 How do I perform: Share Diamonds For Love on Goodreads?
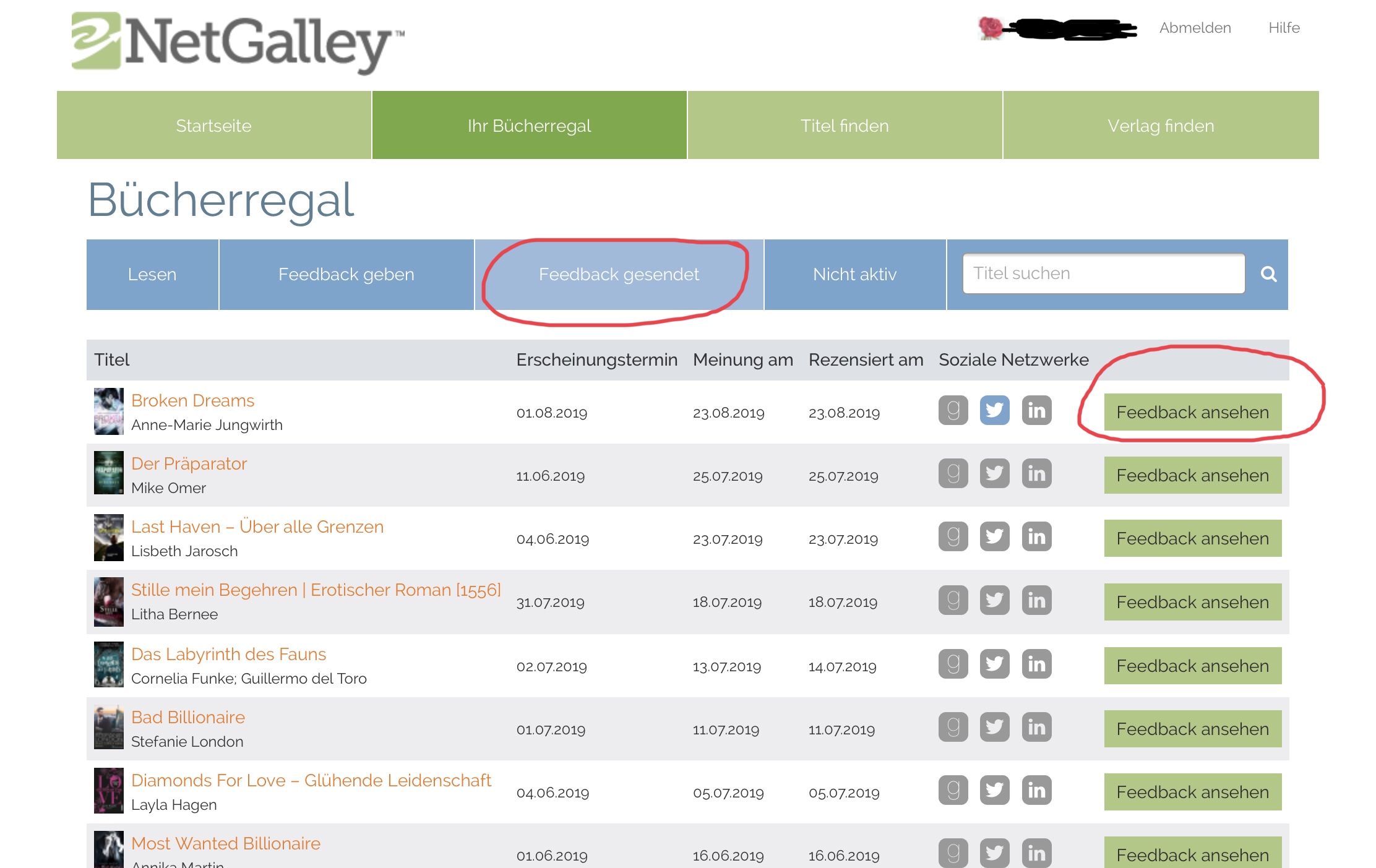coord(953,790)
